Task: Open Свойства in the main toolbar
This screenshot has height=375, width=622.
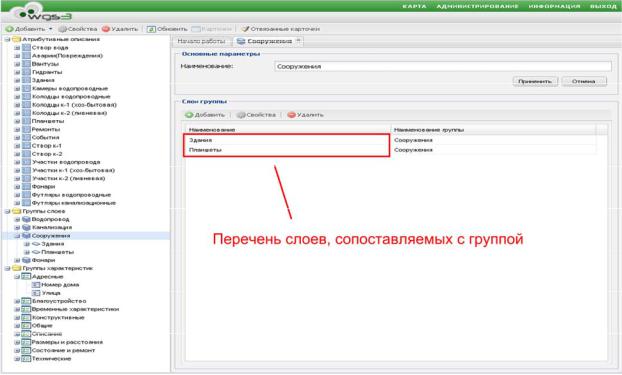Action: [78, 29]
